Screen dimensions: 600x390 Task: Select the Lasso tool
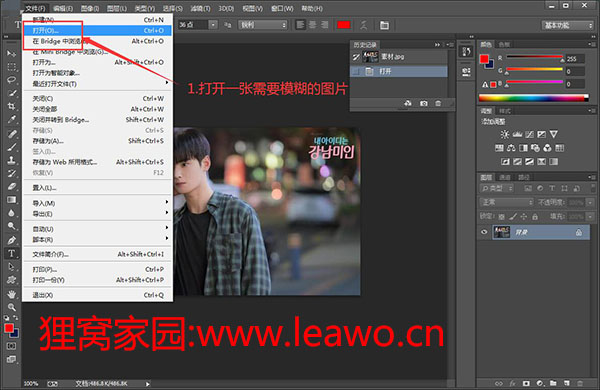coord(11,80)
